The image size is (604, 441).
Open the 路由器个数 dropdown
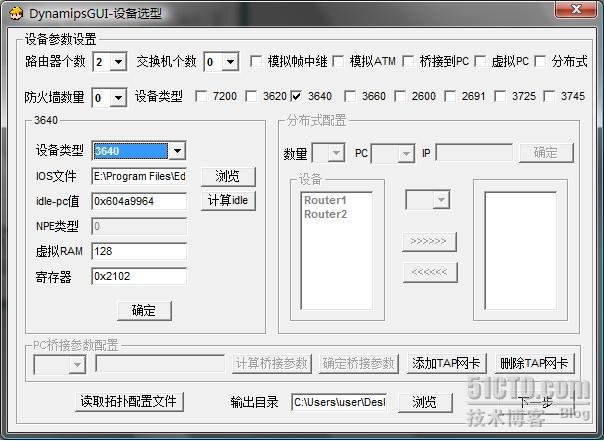click(x=118, y=62)
